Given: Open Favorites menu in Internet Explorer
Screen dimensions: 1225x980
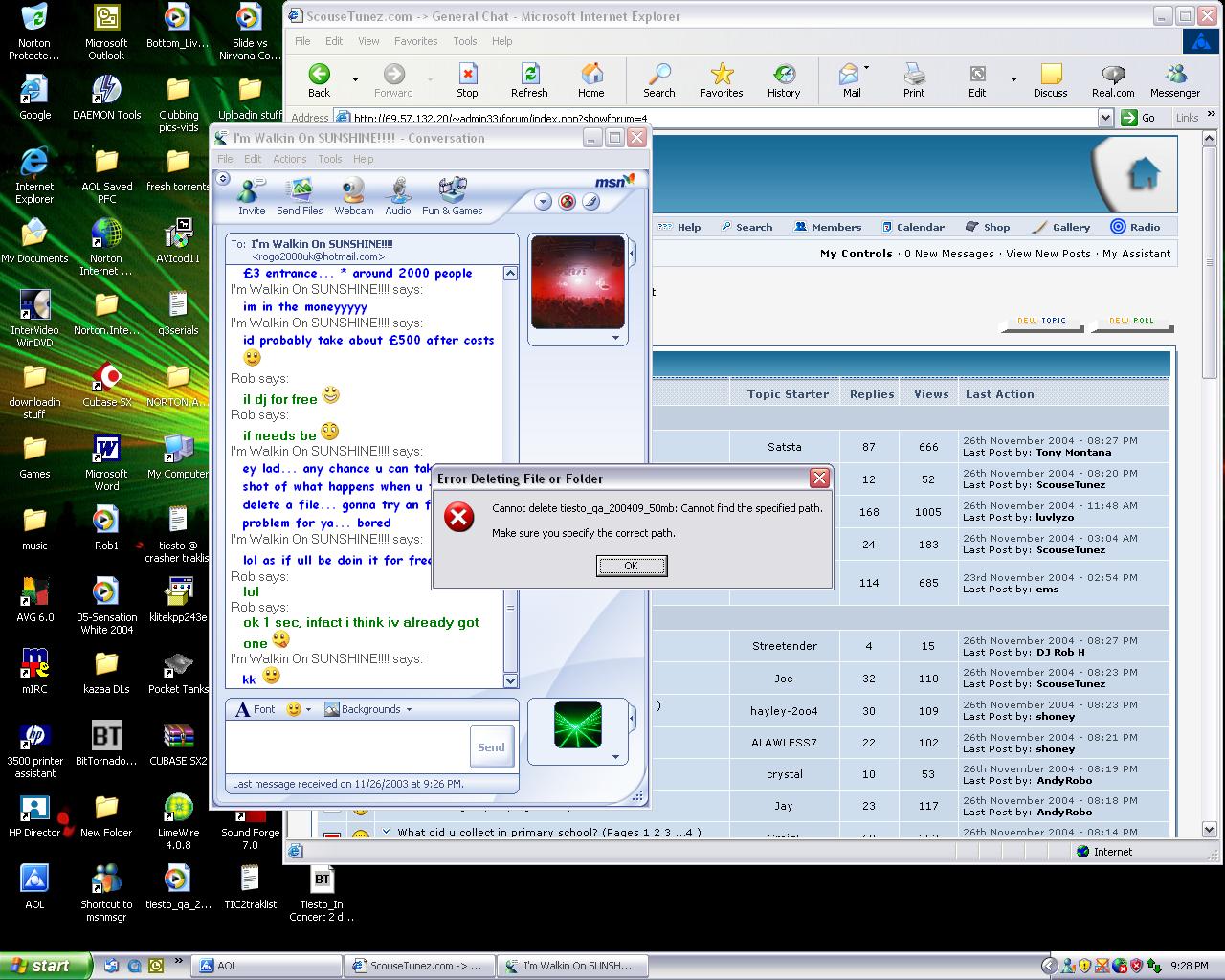Looking at the screenshot, I should click(416, 41).
